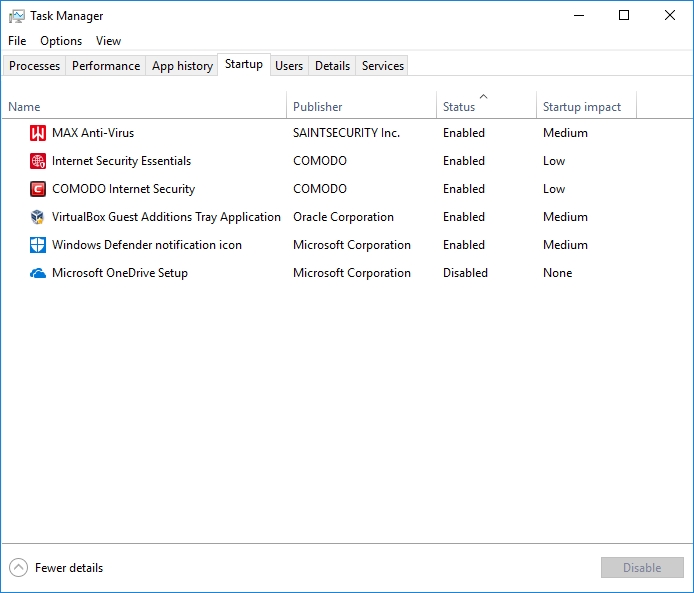Go to the App history tab
Screen dimensions: 694x593
coord(182,66)
